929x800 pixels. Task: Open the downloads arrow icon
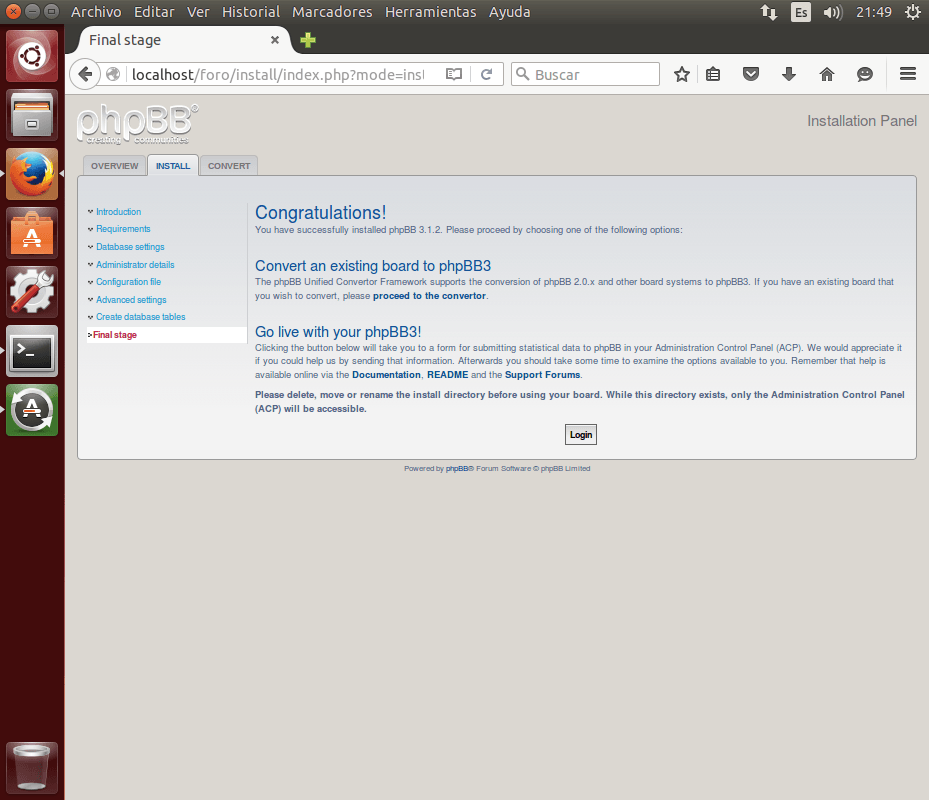pos(789,75)
